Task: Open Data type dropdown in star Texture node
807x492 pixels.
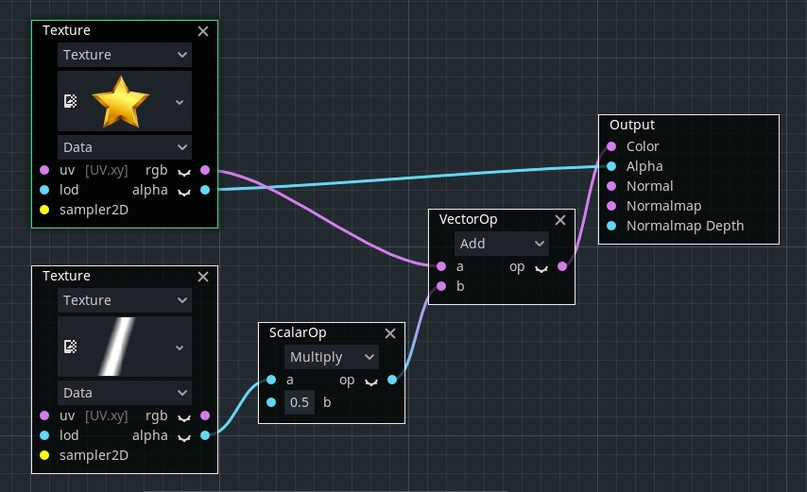Action: point(125,147)
